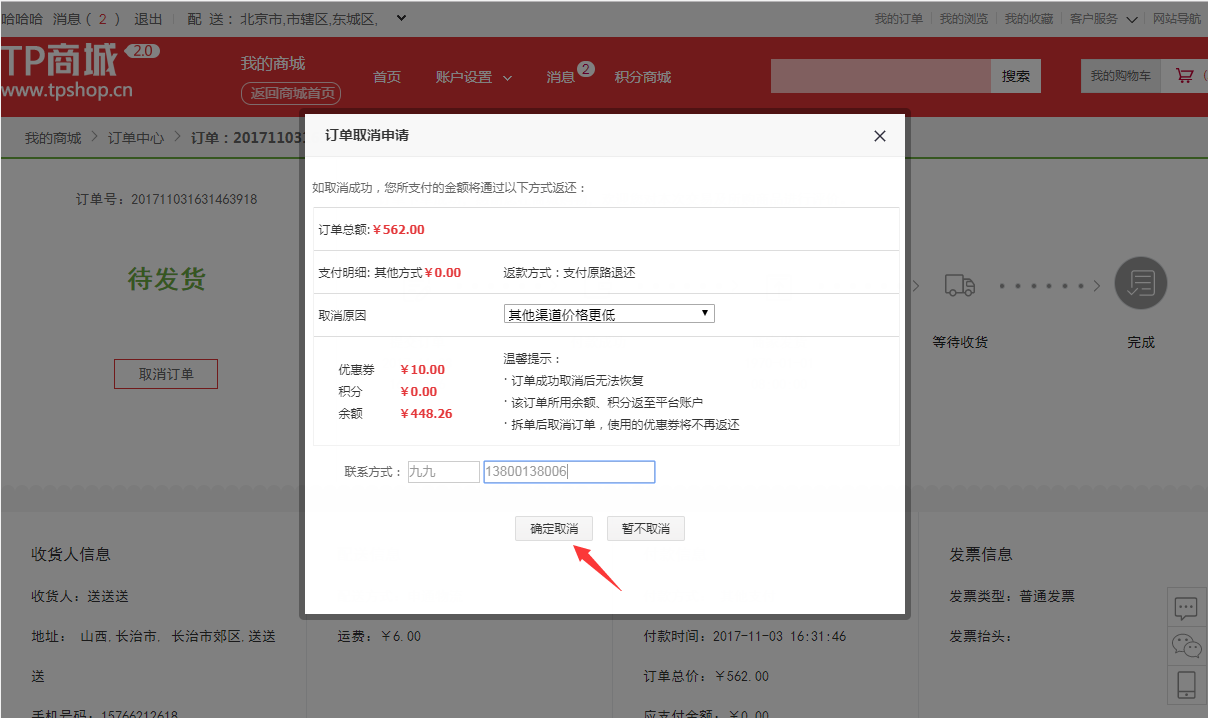
Task: Click the 完成 circular order completion icon
Action: [x=1141, y=283]
